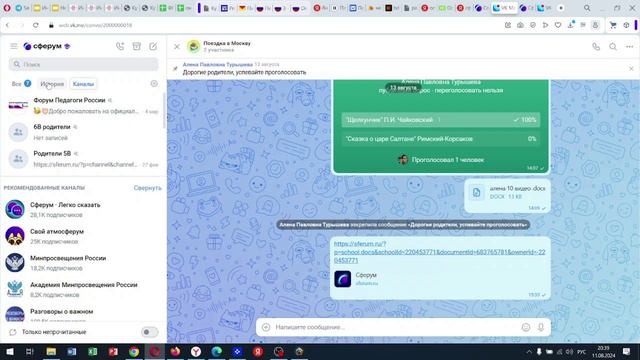Viewport: 640px width, 360px height.
Task: Open Форум Педагоги России channel
Action: (x=83, y=105)
